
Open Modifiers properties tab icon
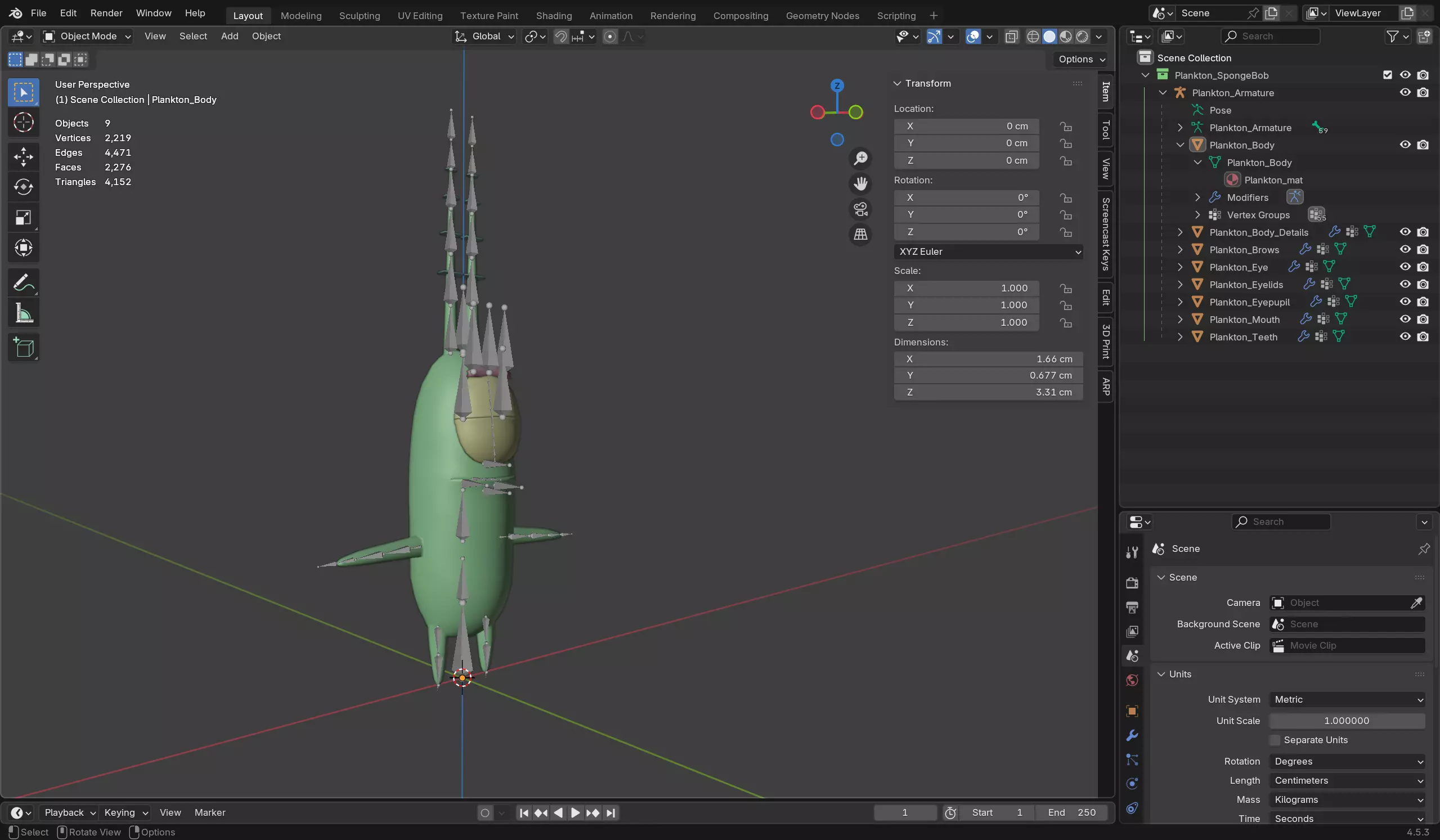click(x=1132, y=735)
